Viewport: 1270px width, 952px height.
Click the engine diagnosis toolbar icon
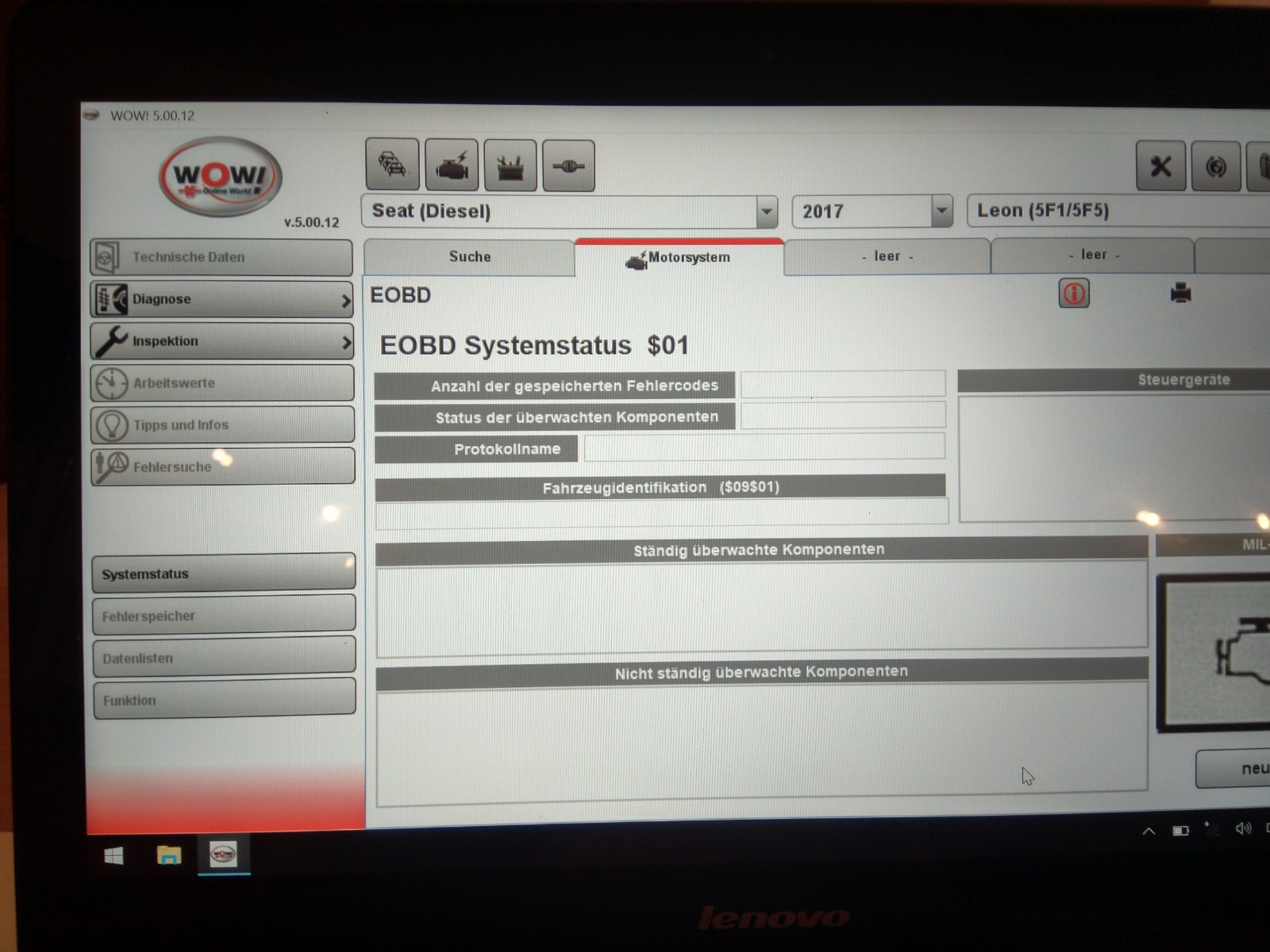tap(452, 165)
